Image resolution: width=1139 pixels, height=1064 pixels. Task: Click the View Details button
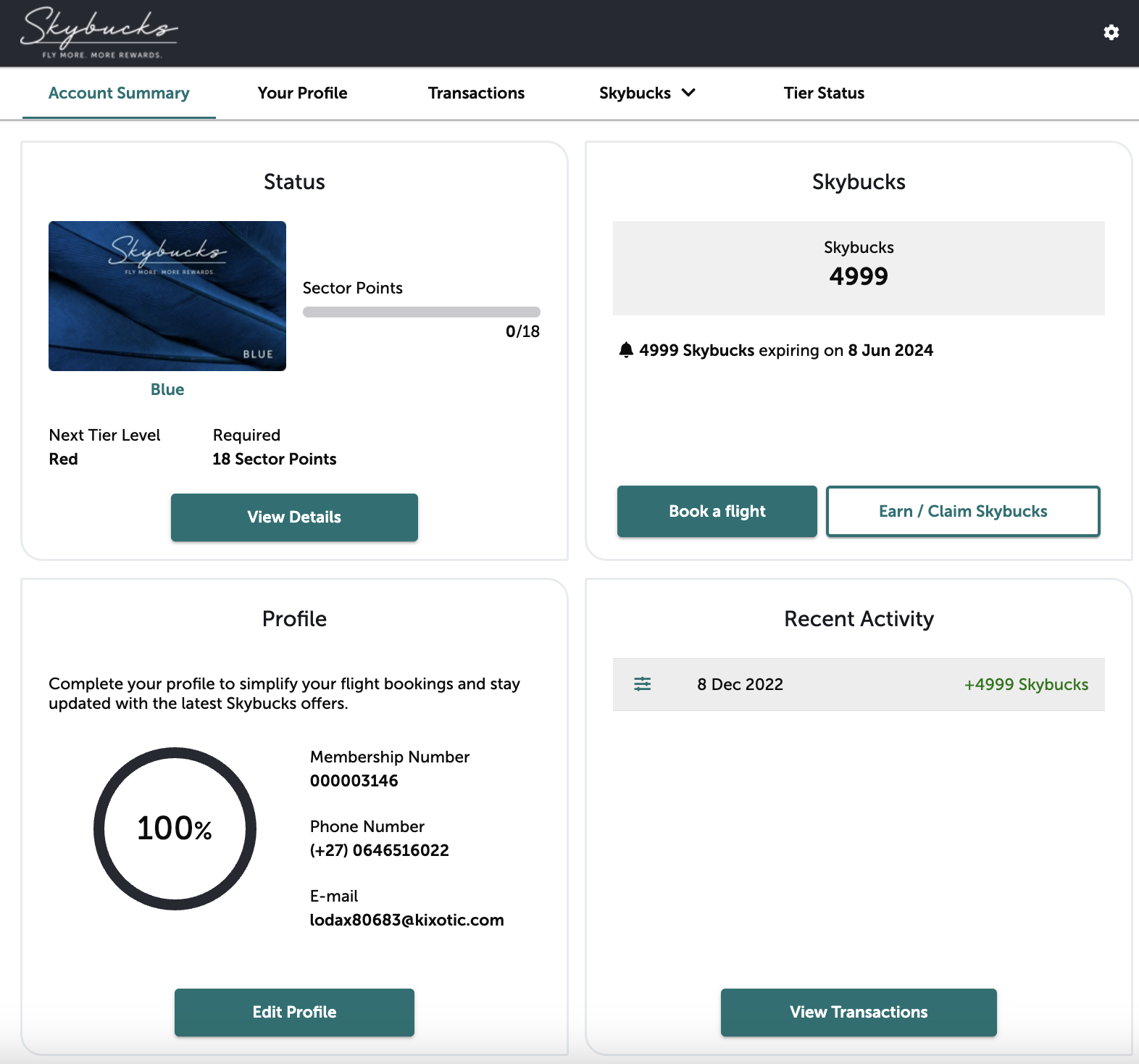pos(294,518)
